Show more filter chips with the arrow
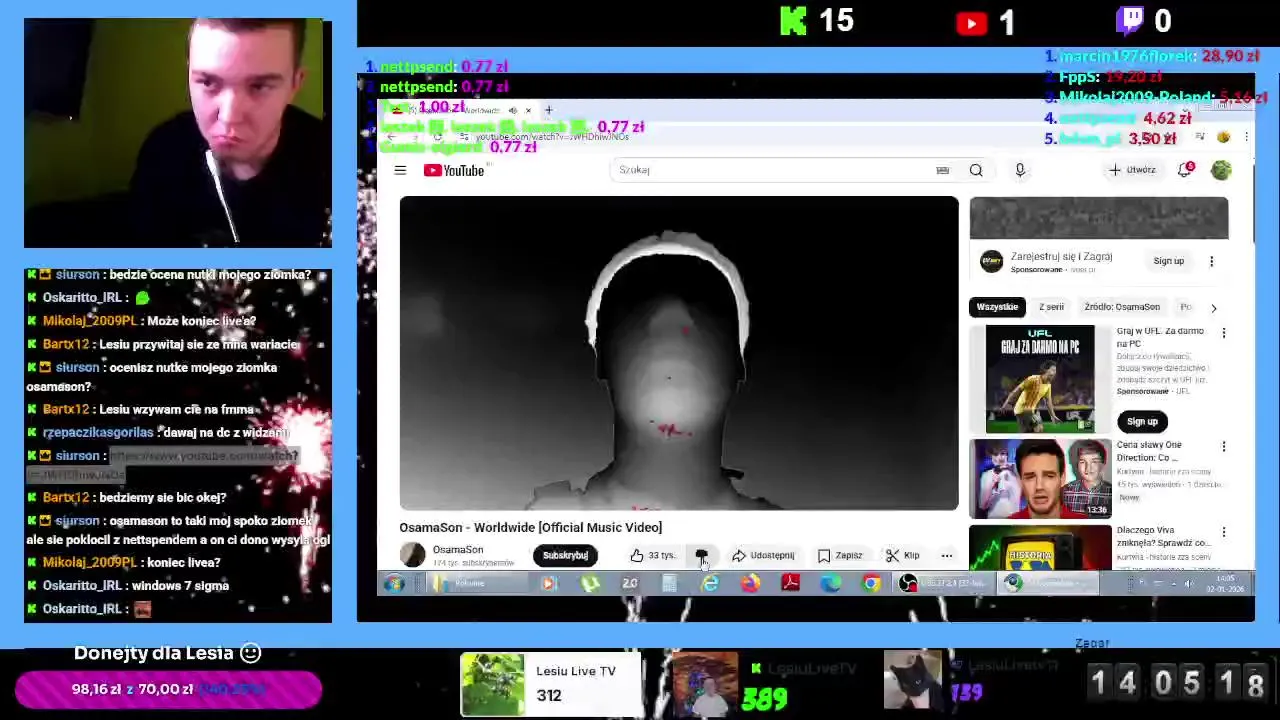Screen dimensions: 1280x720 point(1214,308)
